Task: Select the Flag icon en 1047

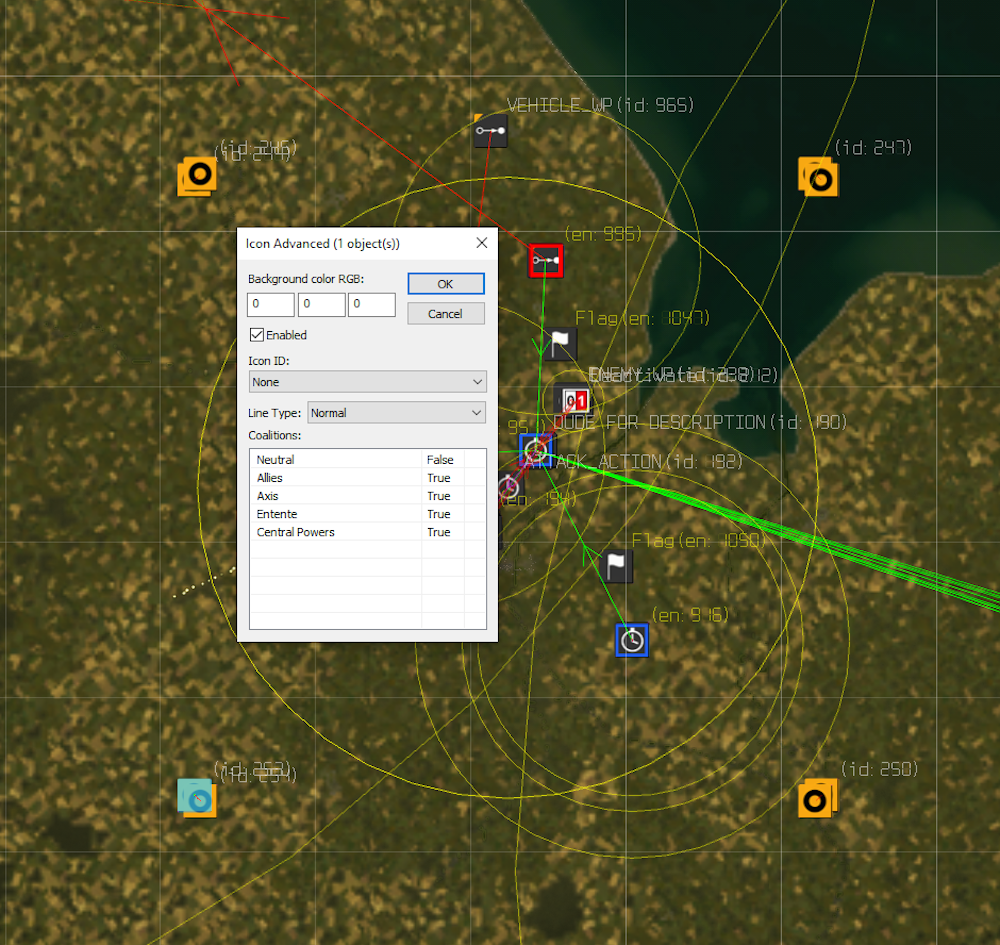Action: coord(560,344)
